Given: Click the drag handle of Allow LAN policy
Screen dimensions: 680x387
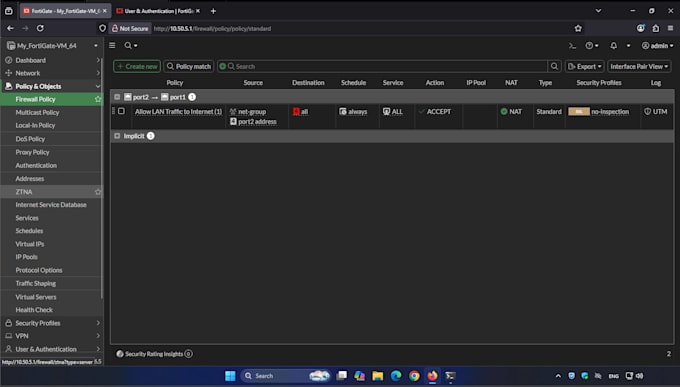Looking at the screenshot, I should tap(114, 111).
